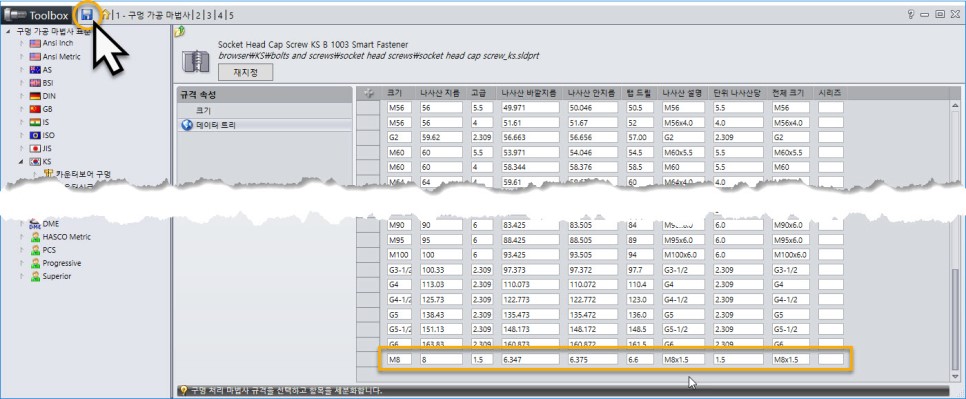Click the DIN German flag icon
966x399 pixels.
(x=35, y=96)
